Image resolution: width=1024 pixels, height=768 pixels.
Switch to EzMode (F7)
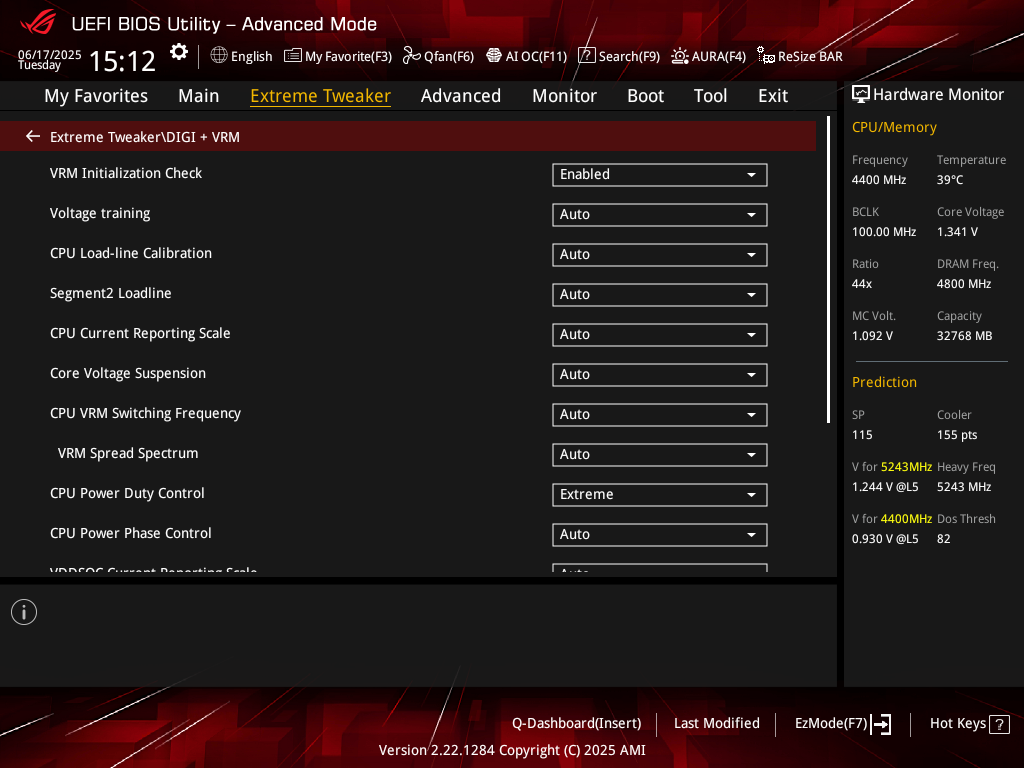point(842,723)
